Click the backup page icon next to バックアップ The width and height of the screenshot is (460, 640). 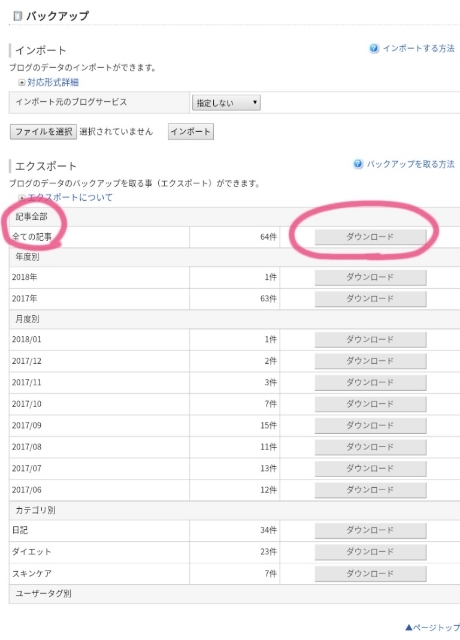click(x=17, y=16)
